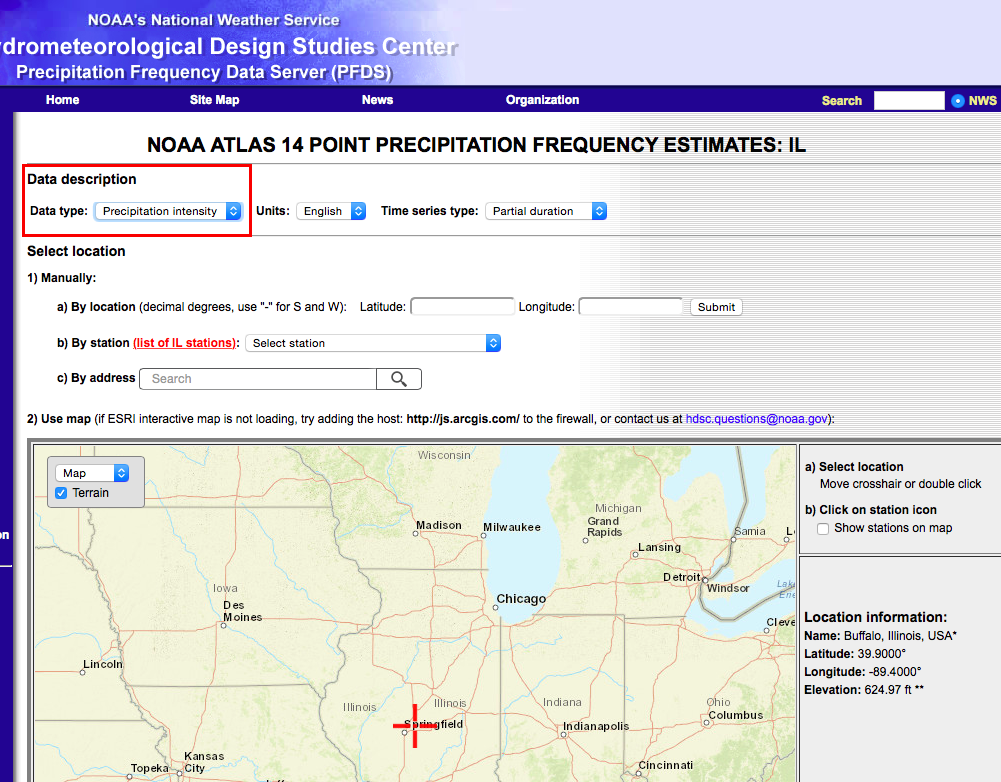
Task: Click the Indianapolis city marker on map
Action: point(564,734)
